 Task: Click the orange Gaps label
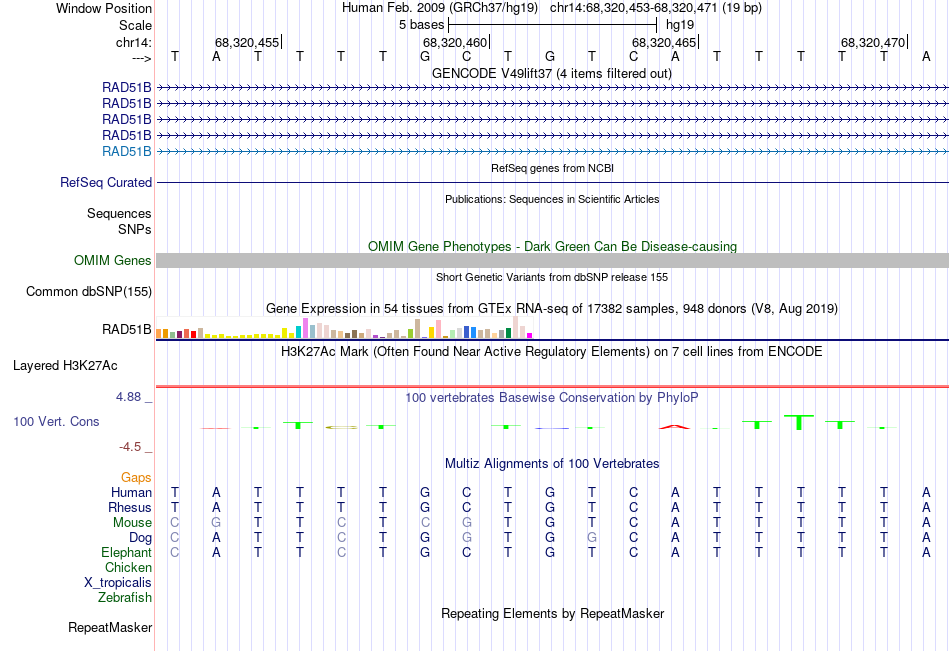[136, 478]
